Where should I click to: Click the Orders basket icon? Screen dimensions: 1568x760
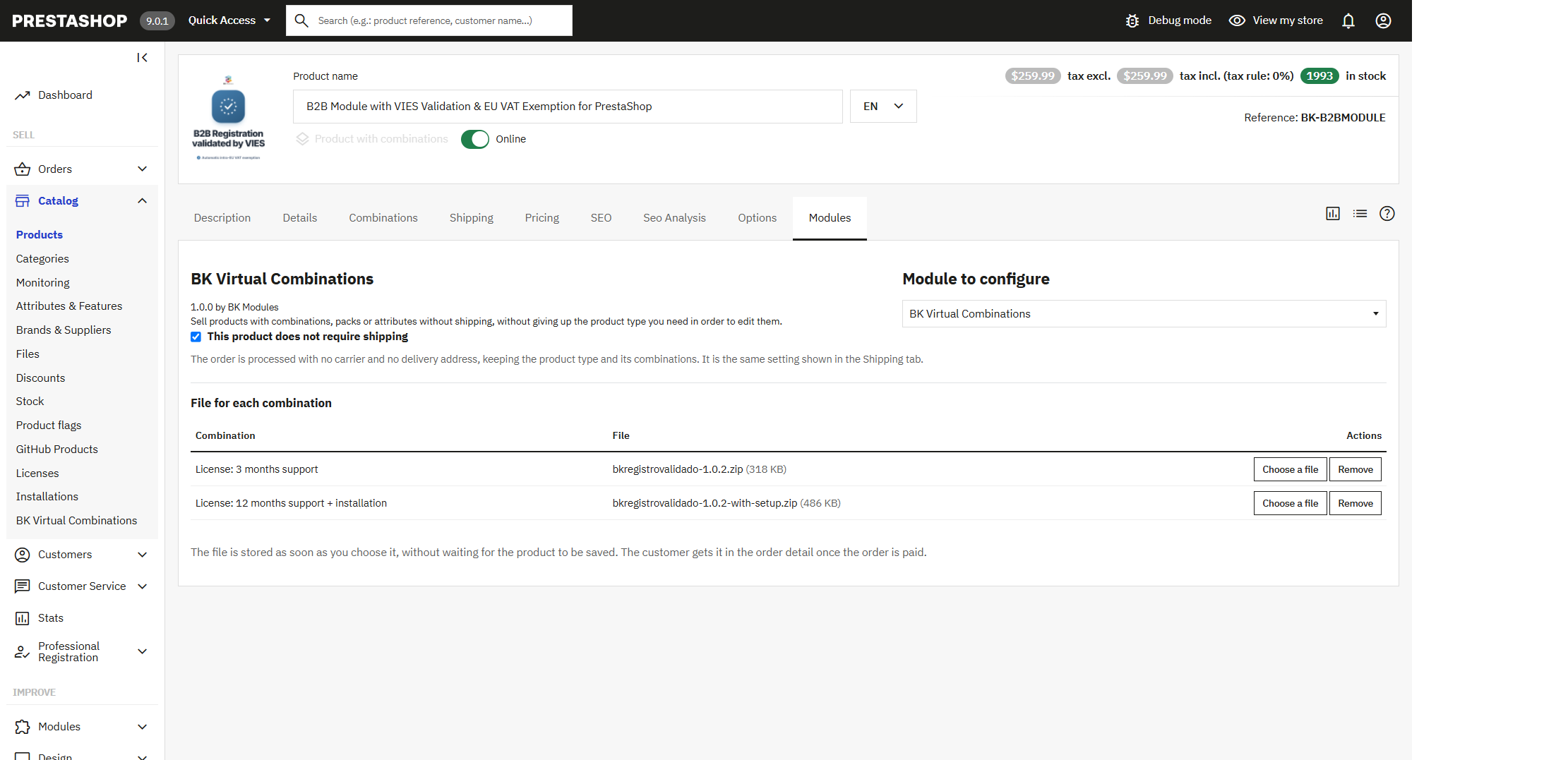[x=23, y=169]
